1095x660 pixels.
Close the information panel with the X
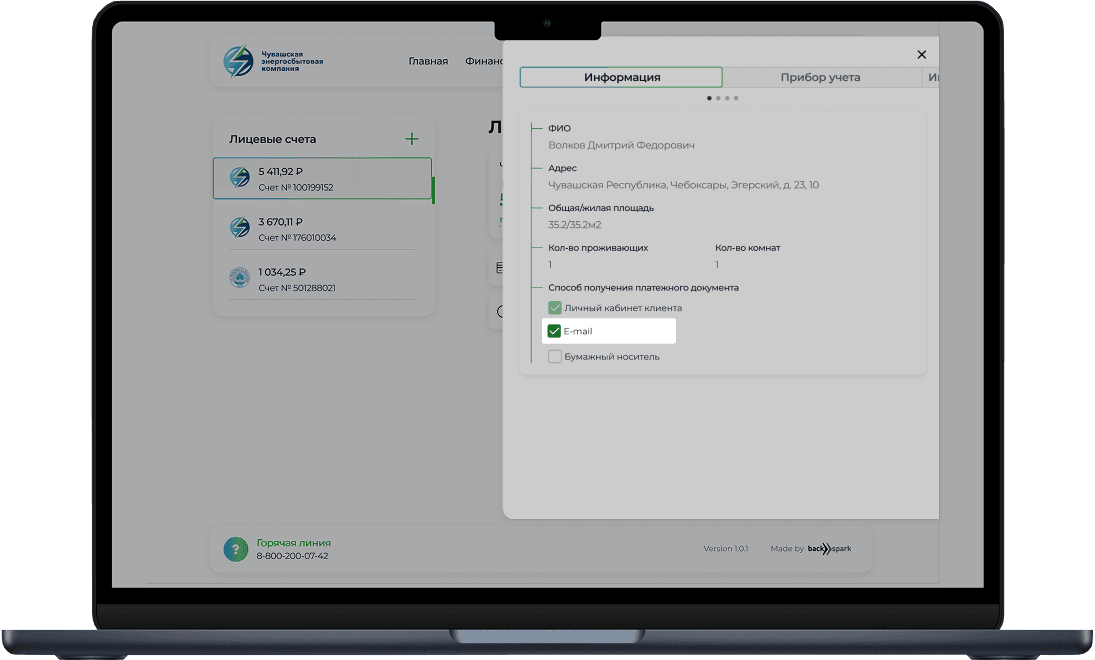[x=921, y=55]
